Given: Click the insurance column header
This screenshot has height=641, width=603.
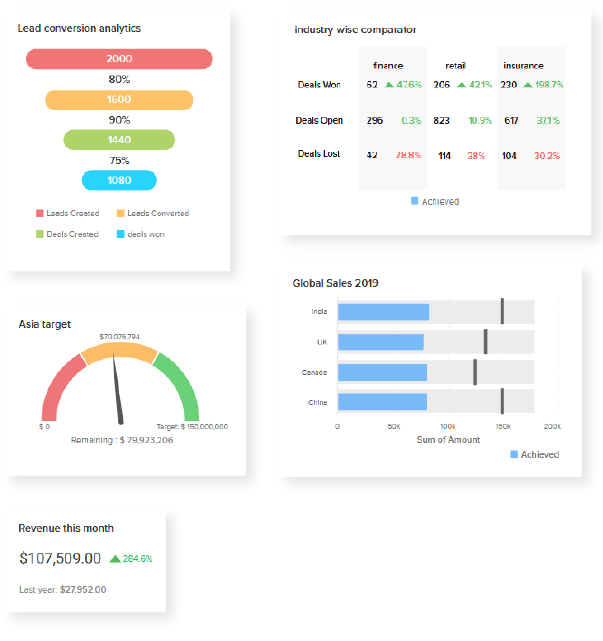Looking at the screenshot, I should point(523,65).
